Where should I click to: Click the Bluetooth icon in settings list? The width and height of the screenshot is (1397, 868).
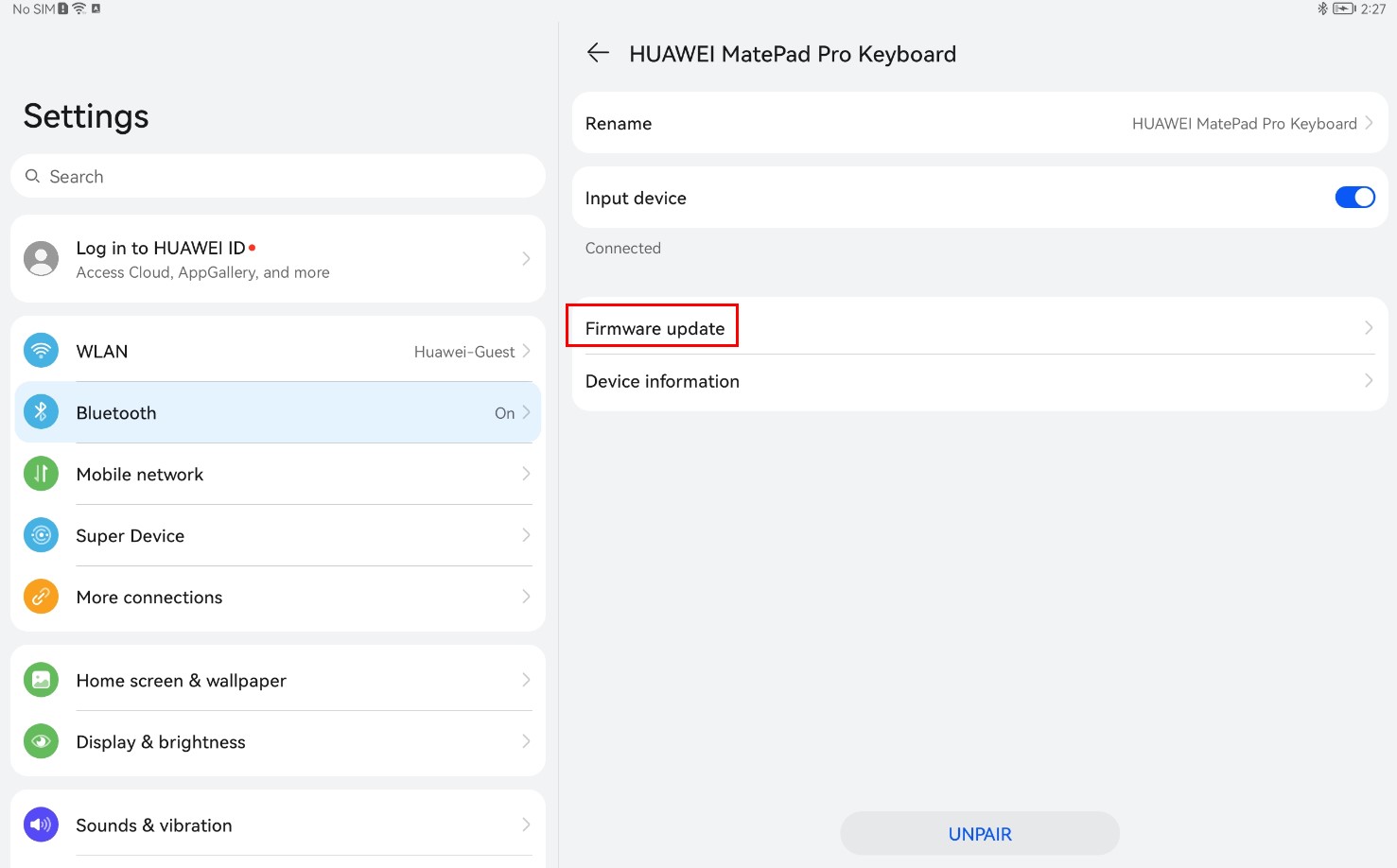coord(41,412)
